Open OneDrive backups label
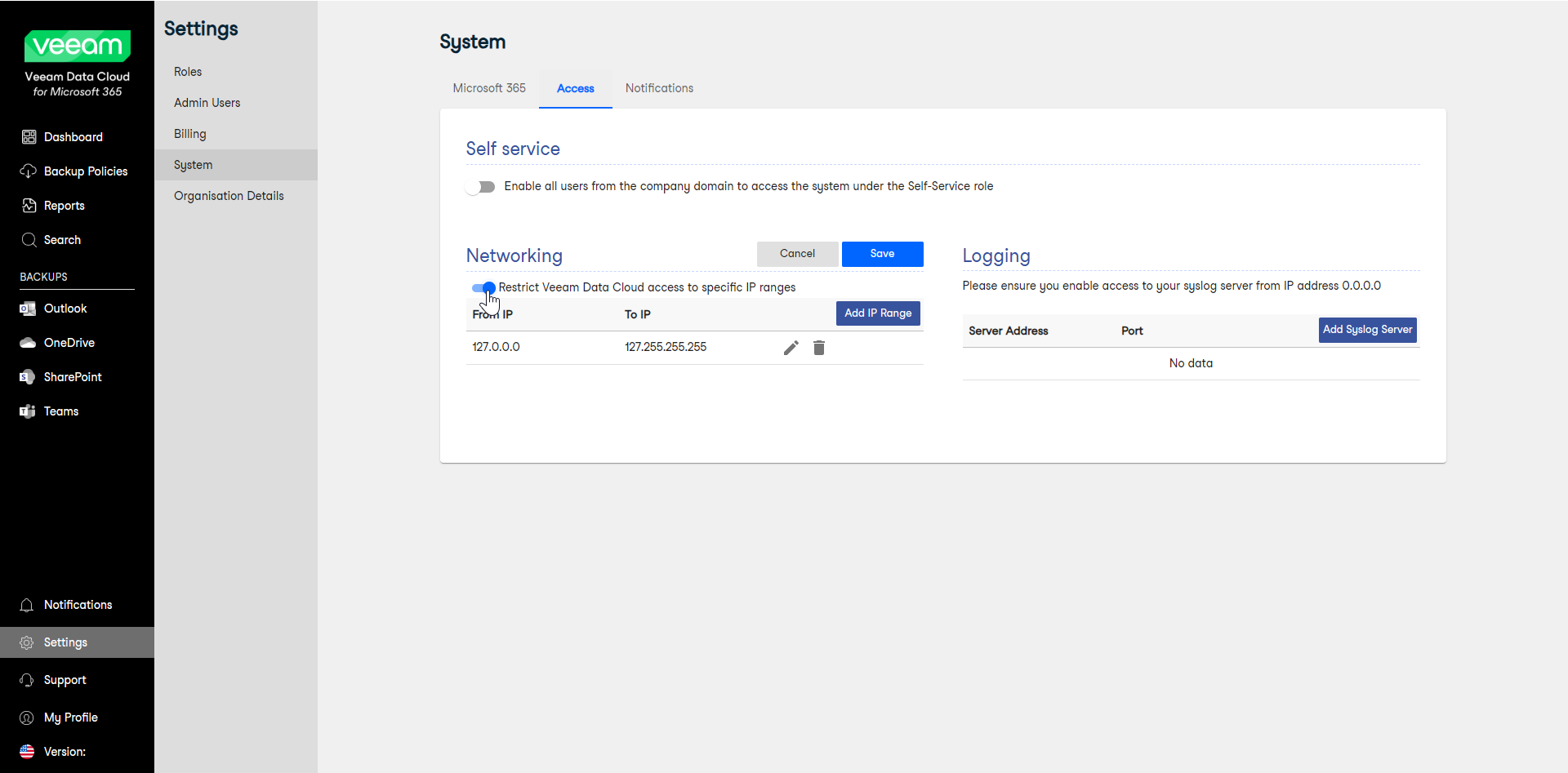The height and width of the screenshot is (773, 1568). pyautogui.click(x=69, y=343)
